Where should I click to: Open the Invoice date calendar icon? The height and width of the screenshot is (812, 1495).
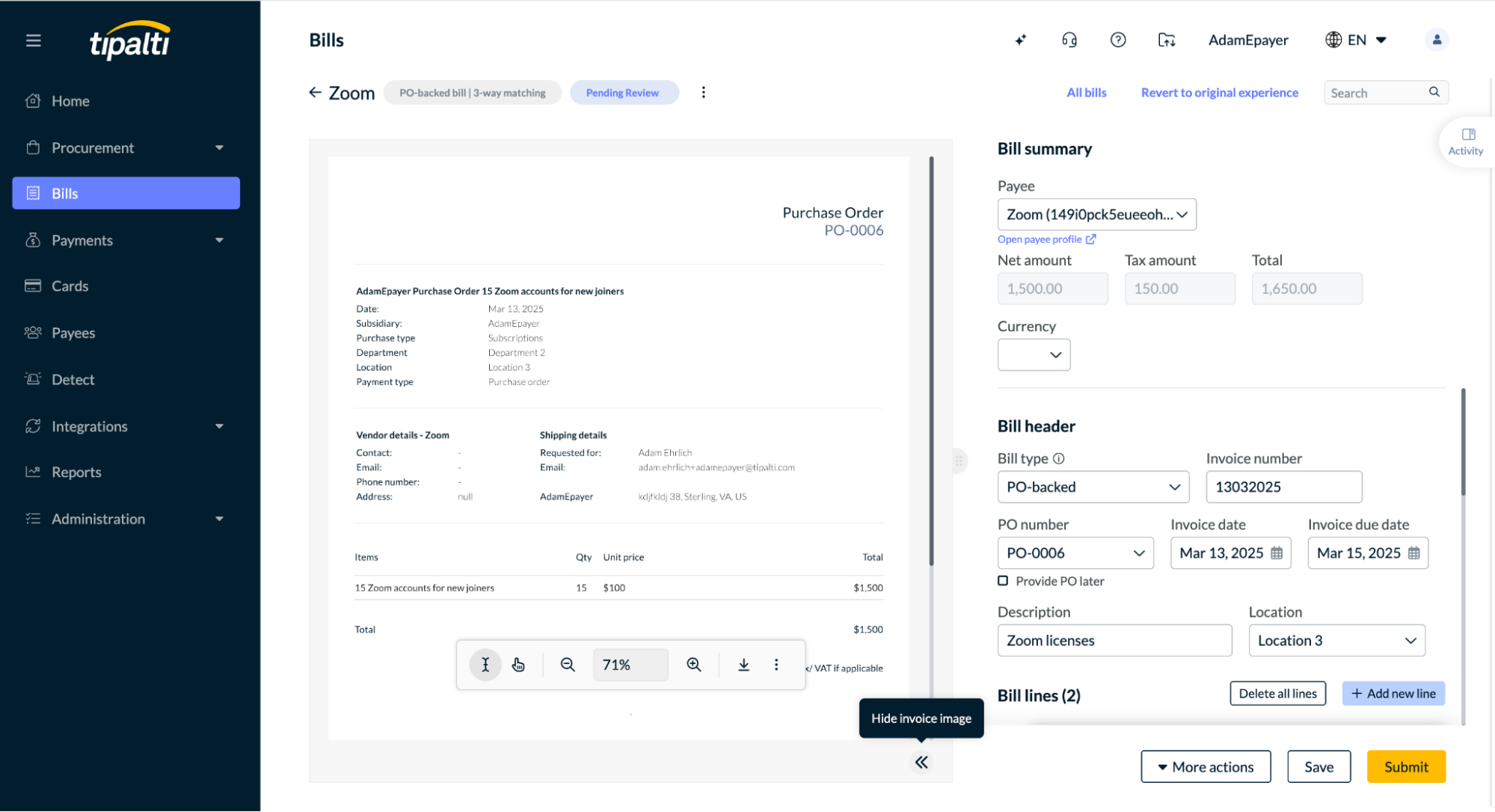(x=1277, y=553)
